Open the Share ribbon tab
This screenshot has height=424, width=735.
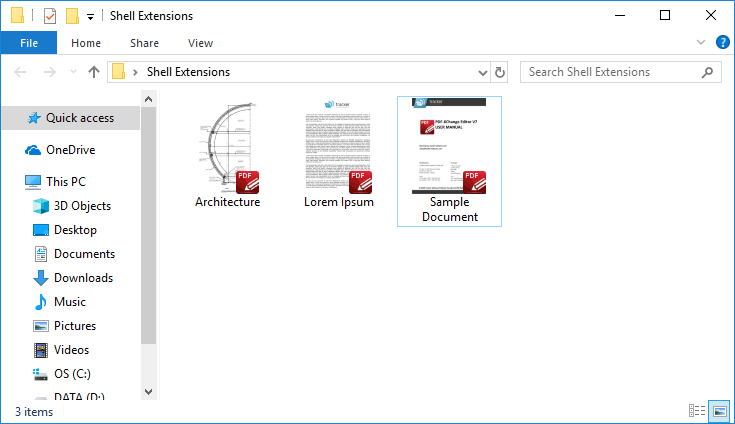click(144, 43)
